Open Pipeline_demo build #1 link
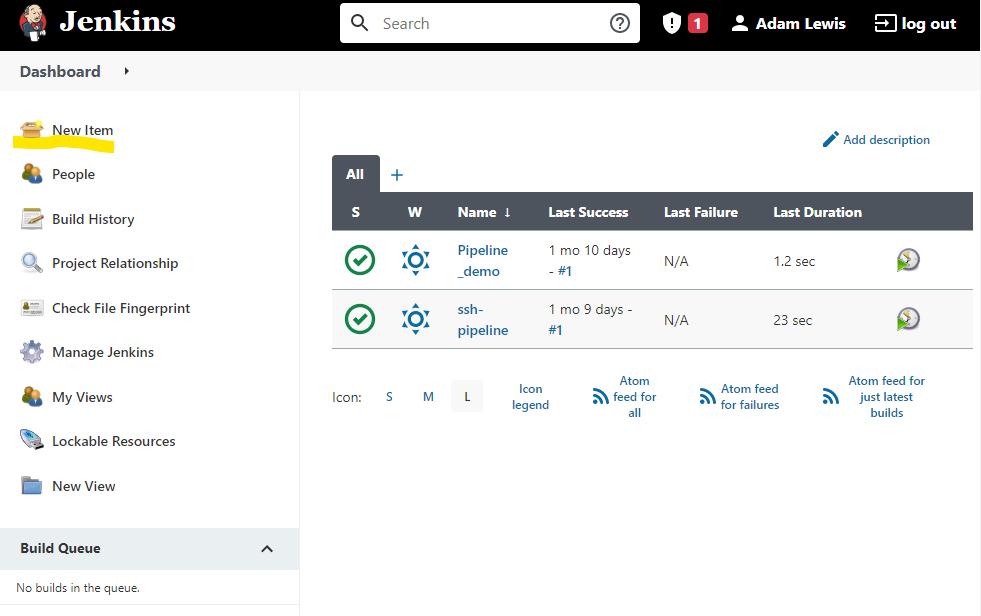 [564, 271]
